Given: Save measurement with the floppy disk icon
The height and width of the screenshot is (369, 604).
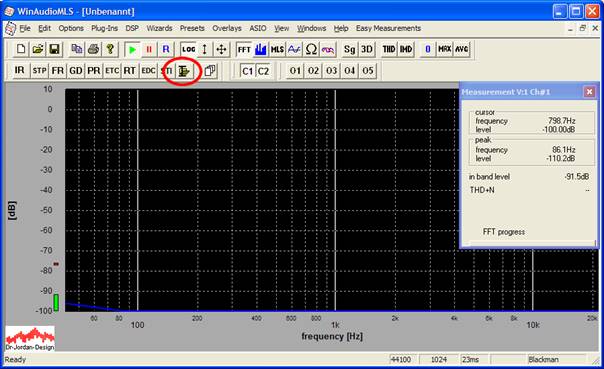Looking at the screenshot, I should coord(54,49).
